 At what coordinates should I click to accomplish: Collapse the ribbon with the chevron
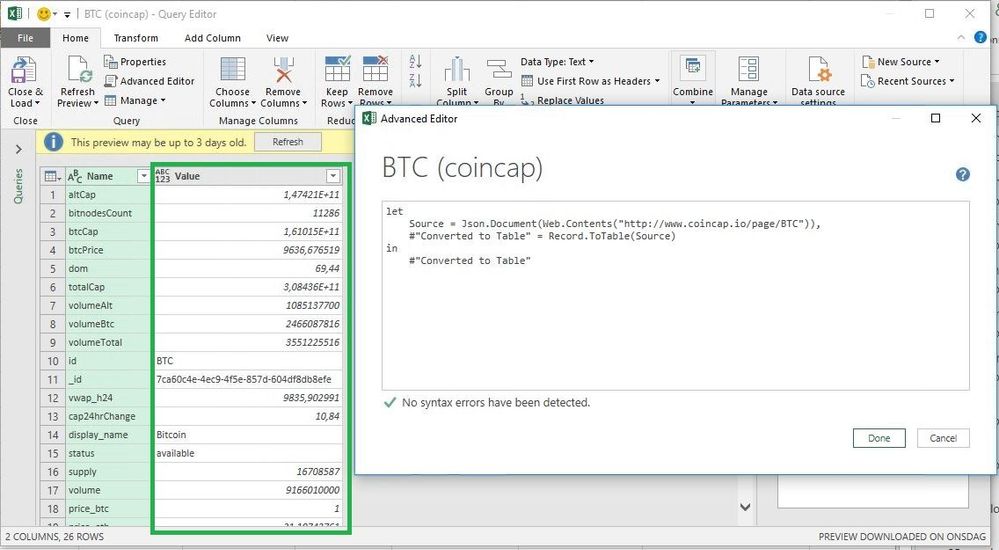point(961,38)
